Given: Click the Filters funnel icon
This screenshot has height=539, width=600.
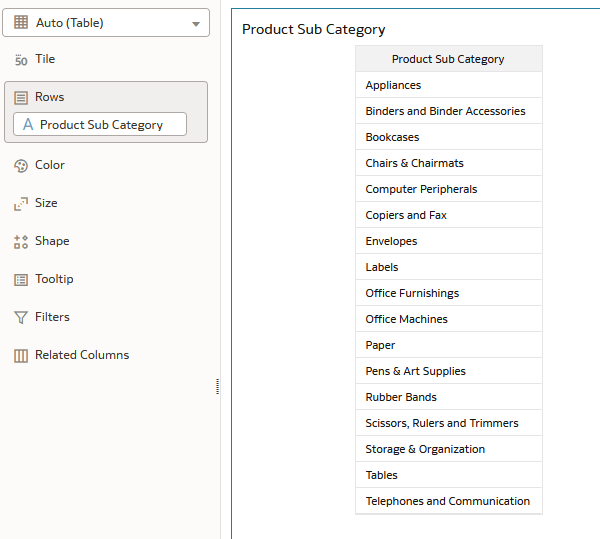Looking at the screenshot, I should 21,318.
